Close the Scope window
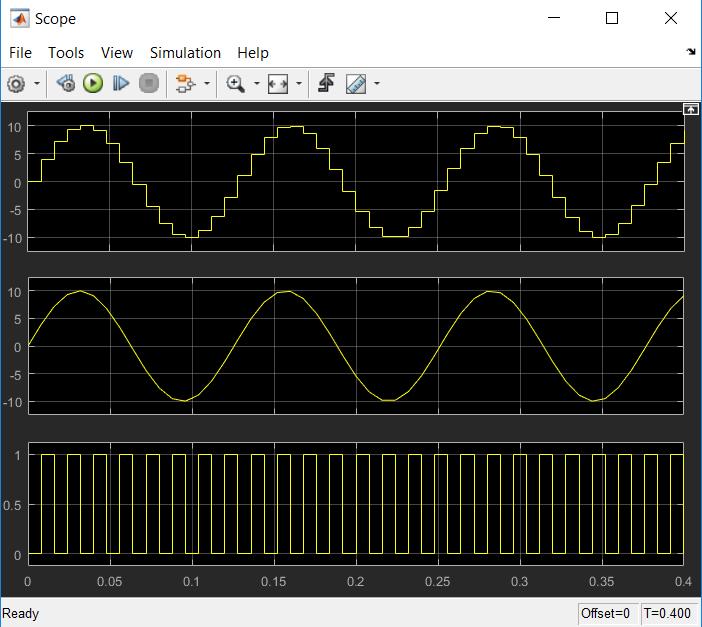 (671, 18)
